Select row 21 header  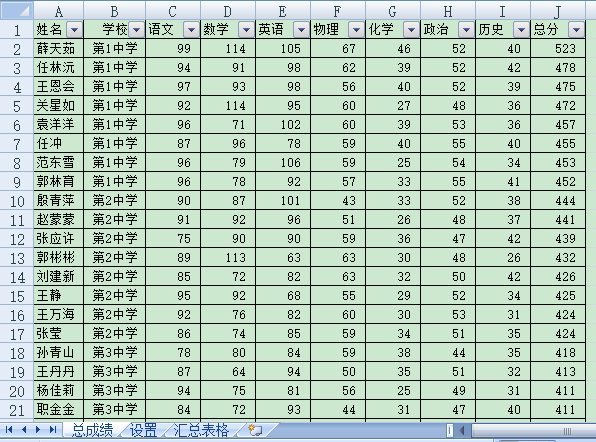17,410
